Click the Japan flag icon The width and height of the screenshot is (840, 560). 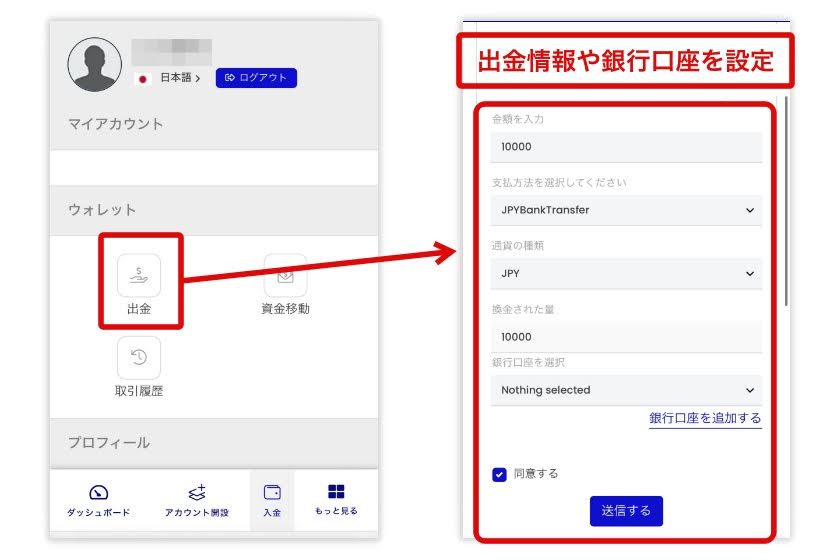(x=142, y=79)
